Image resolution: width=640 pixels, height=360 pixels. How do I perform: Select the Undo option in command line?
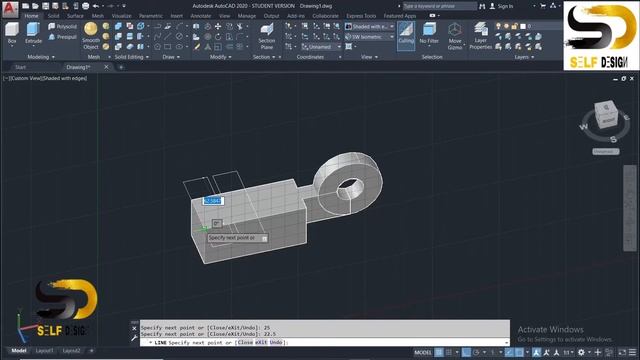click(276, 342)
